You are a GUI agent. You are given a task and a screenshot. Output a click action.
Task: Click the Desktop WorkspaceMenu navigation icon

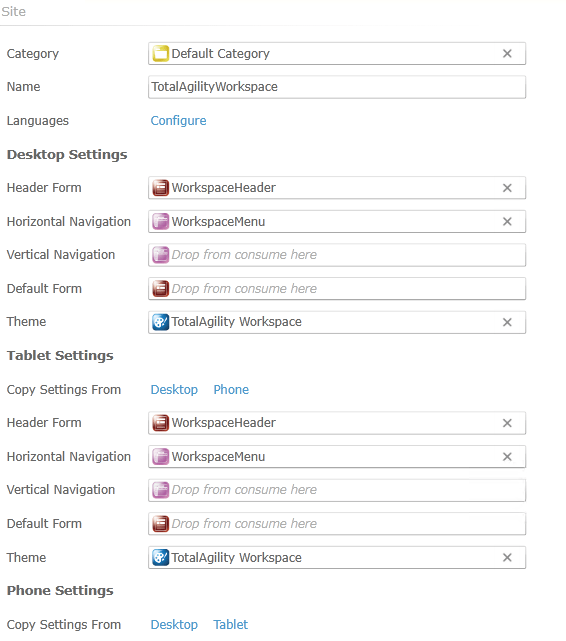(161, 222)
